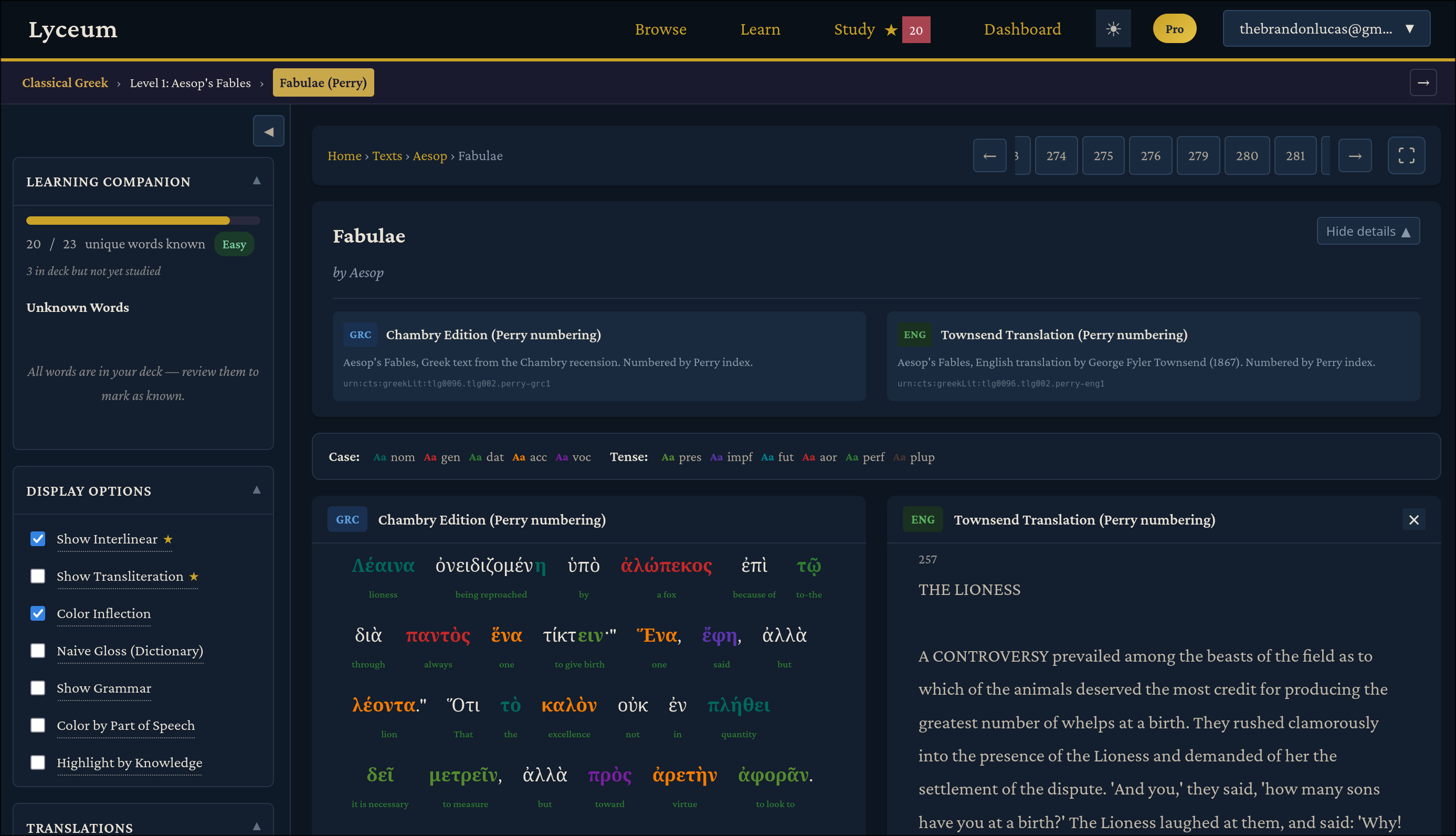The width and height of the screenshot is (1456, 836).
Task: Open the Dashboard page
Action: pos(1021,29)
